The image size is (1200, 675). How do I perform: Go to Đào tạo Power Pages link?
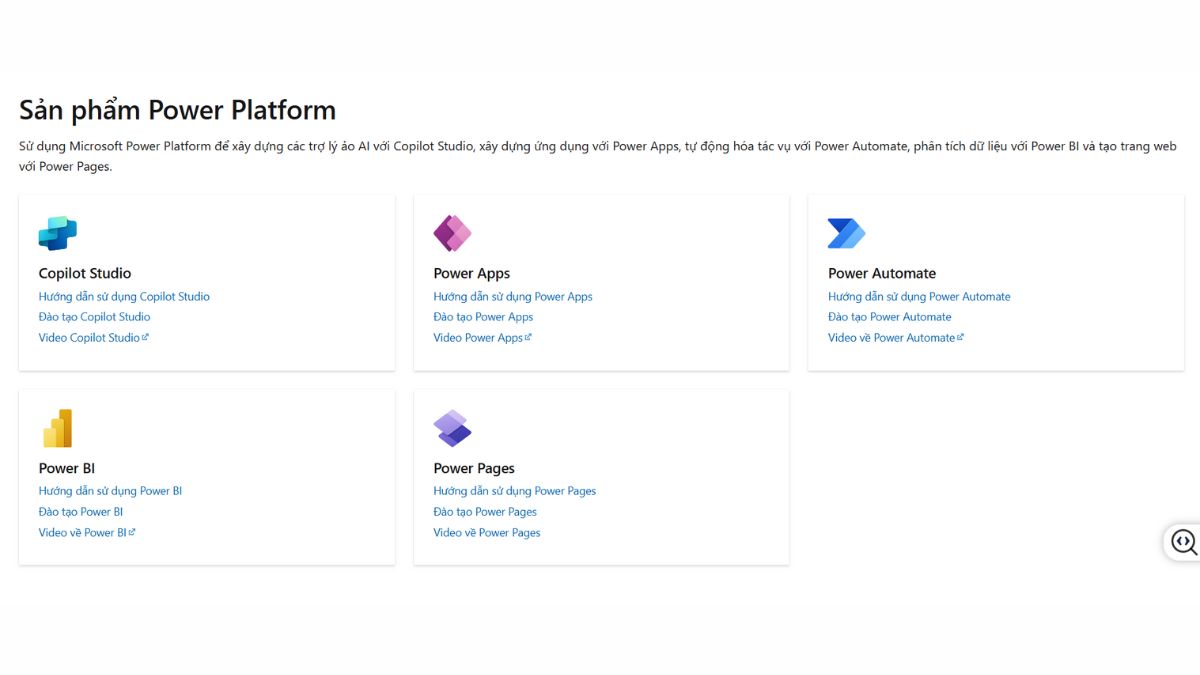click(485, 512)
